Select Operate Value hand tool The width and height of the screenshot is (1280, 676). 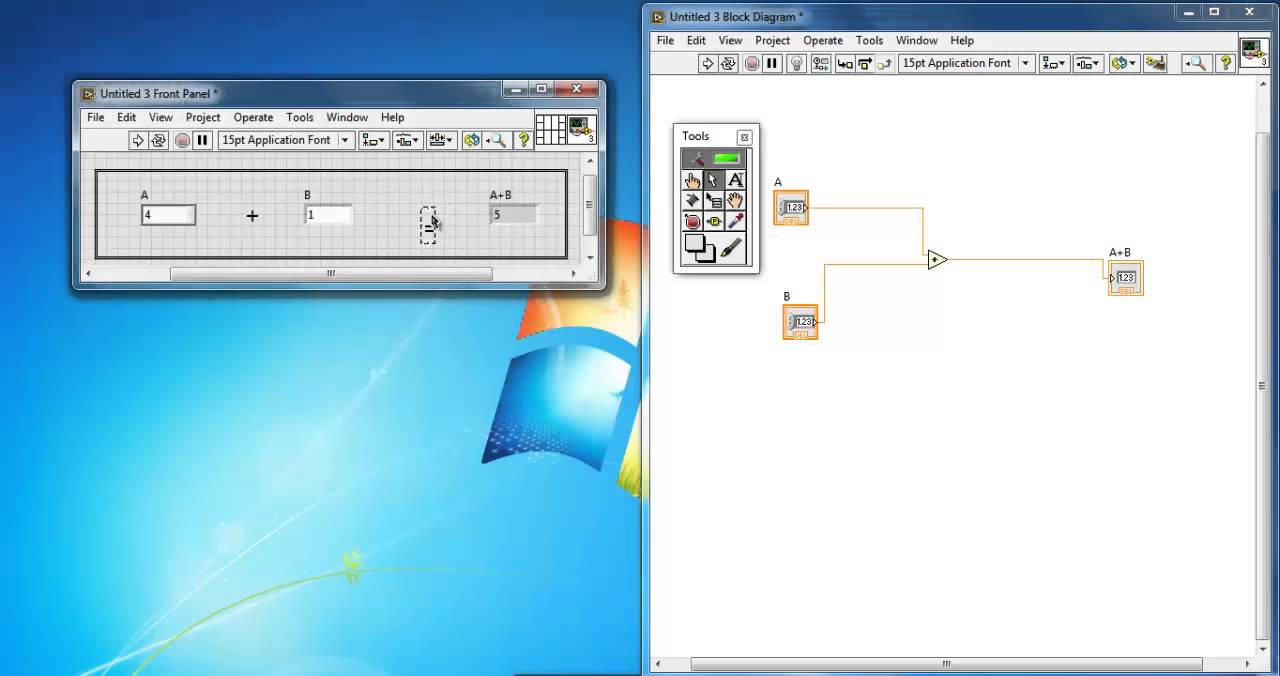(x=692, y=180)
